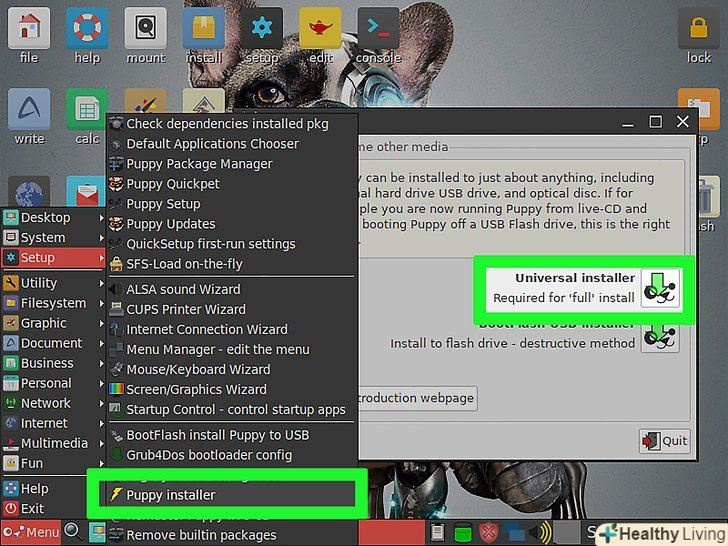Launch CUPS Printer Wizard

231,309
